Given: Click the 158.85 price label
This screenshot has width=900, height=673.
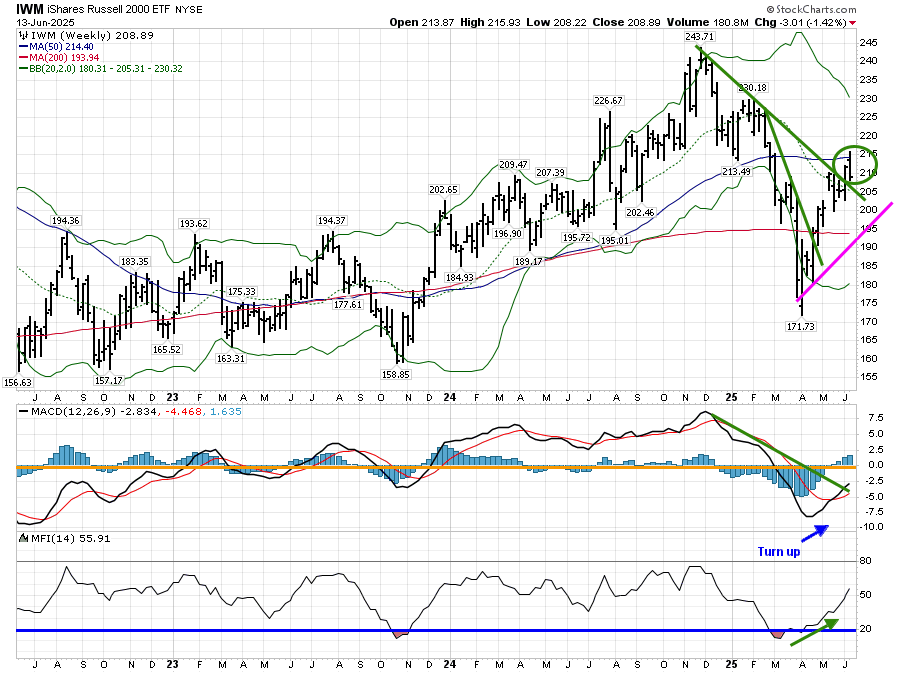Looking at the screenshot, I should tap(395, 375).
